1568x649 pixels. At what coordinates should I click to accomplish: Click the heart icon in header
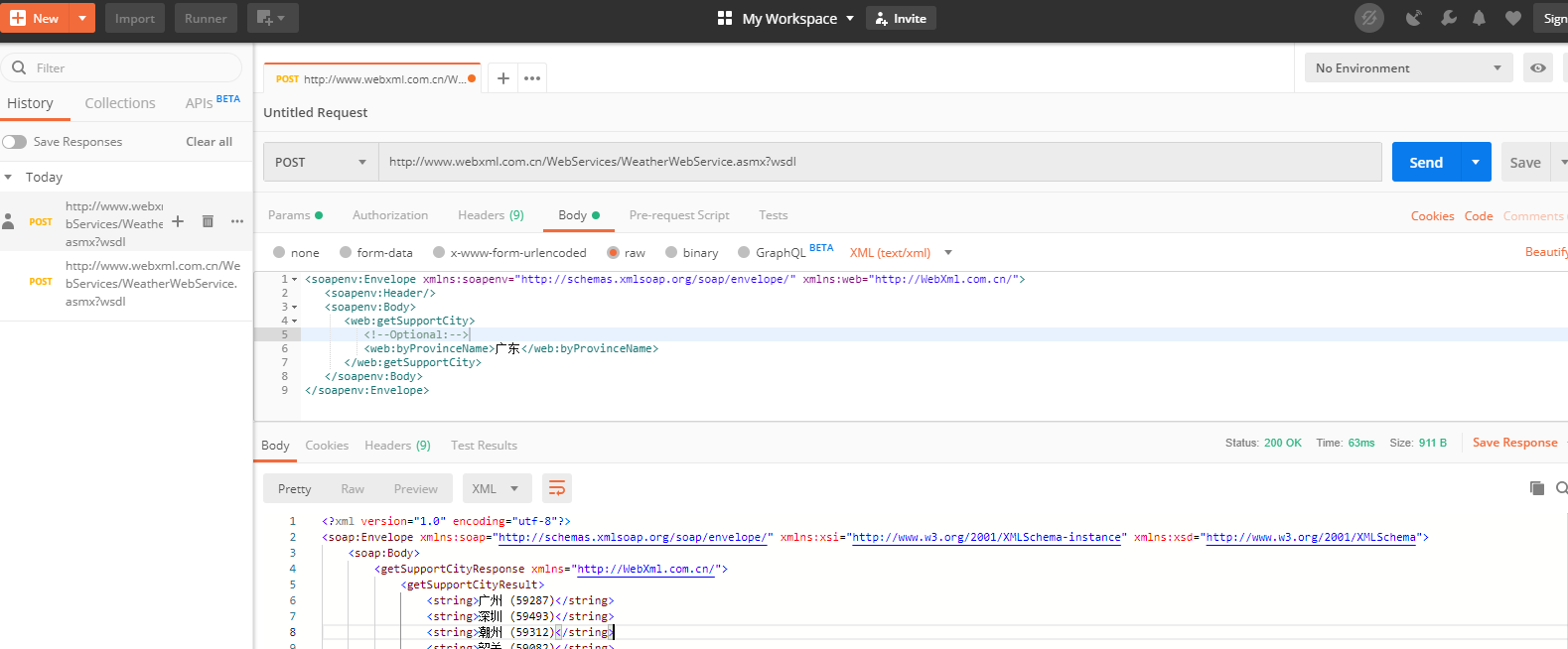pyautogui.click(x=1513, y=18)
